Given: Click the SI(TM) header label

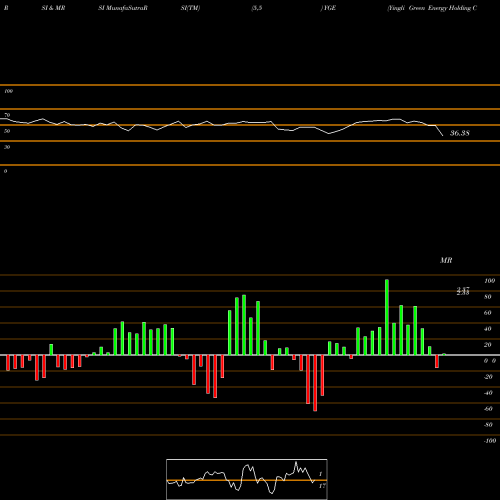Looking at the screenshot, I should coord(191,8).
